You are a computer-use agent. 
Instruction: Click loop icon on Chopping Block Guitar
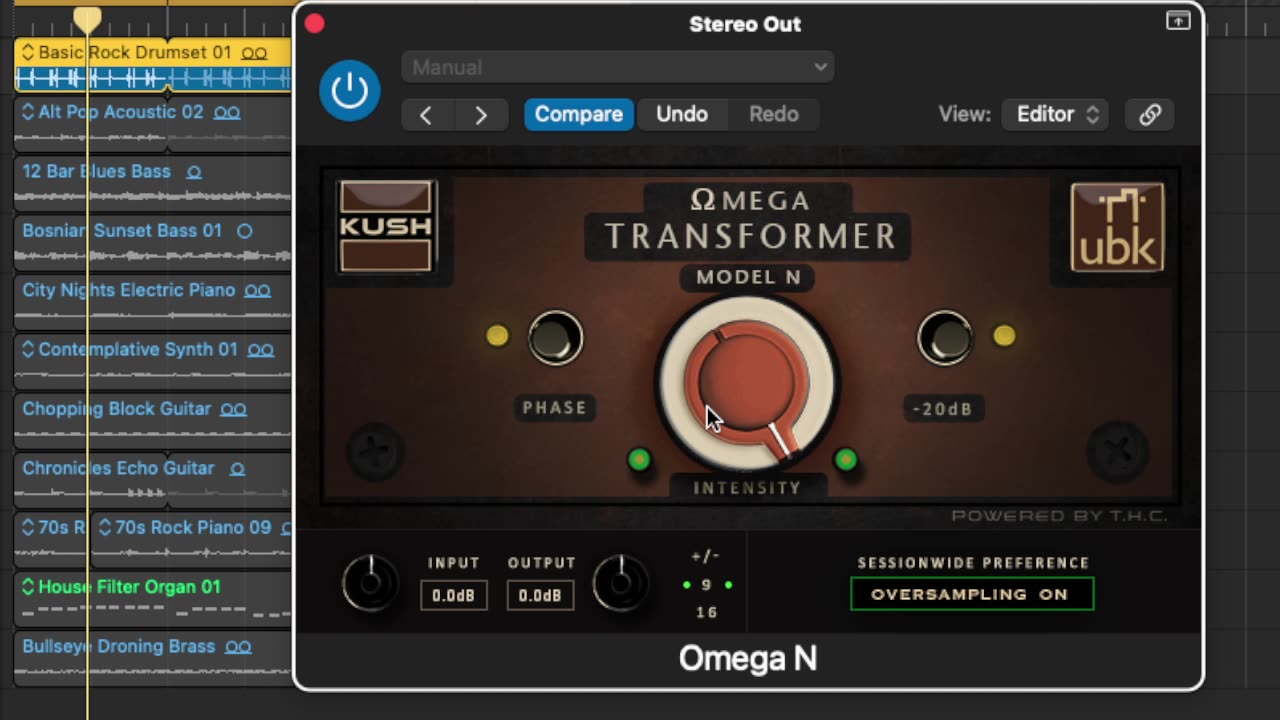(233, 409)
